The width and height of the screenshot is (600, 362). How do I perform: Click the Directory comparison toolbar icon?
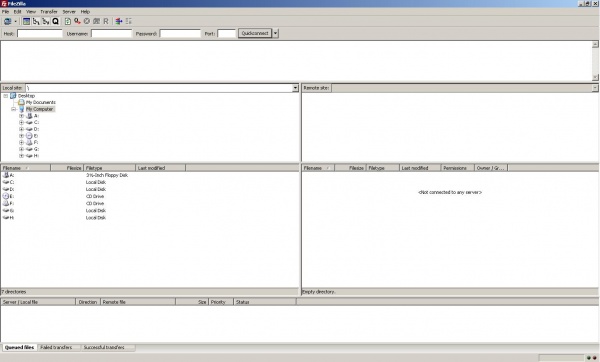pyautogui.click(x=129, y=21)
